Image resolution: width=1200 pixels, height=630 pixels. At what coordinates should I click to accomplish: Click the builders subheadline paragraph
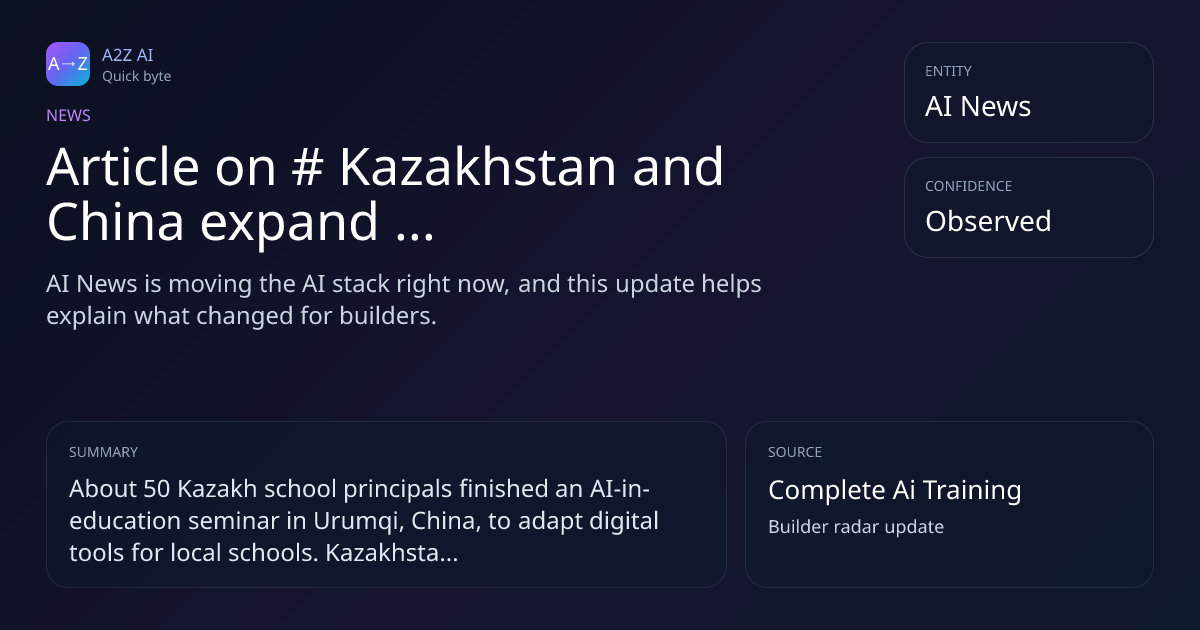point(404,299)
